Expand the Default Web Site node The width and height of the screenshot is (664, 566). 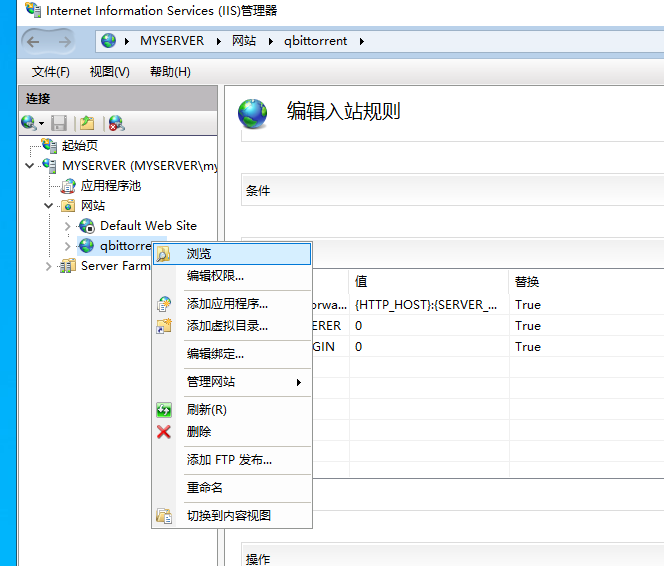[x=67, y=226]
